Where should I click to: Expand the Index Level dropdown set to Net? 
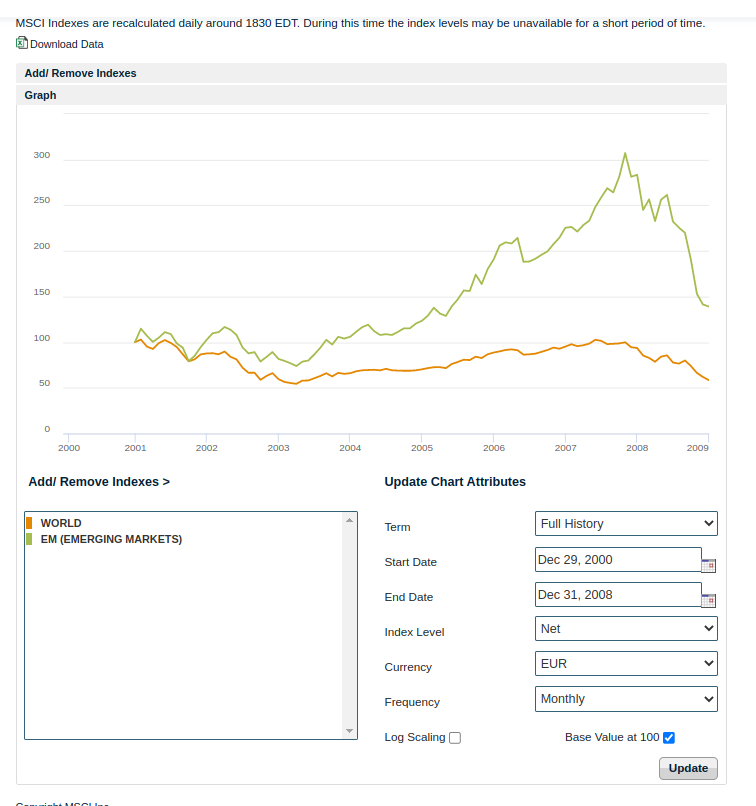tap(626, 628)
